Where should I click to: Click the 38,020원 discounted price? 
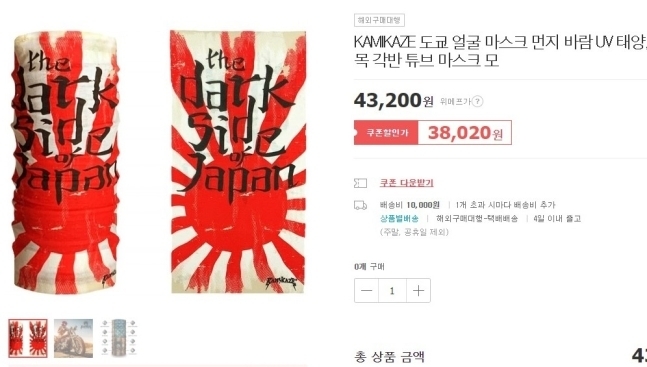click(x=465, y=133)
